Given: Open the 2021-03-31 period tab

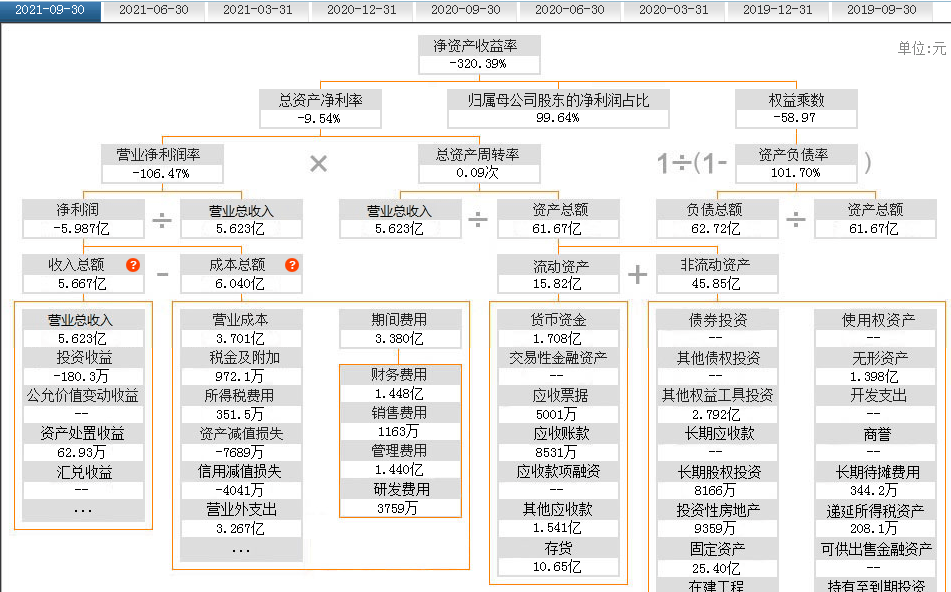Looking at the screenshot, I should (258, 10).
